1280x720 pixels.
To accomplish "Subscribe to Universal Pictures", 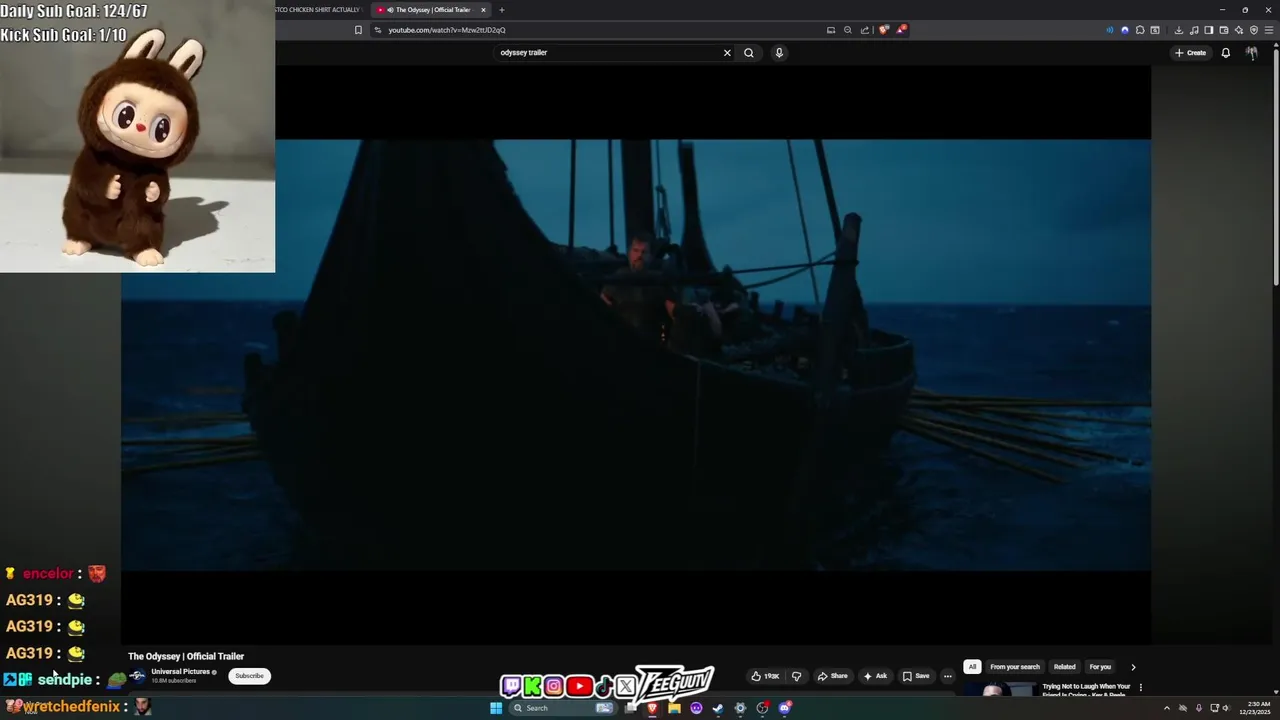I will [x=249, y=676].
